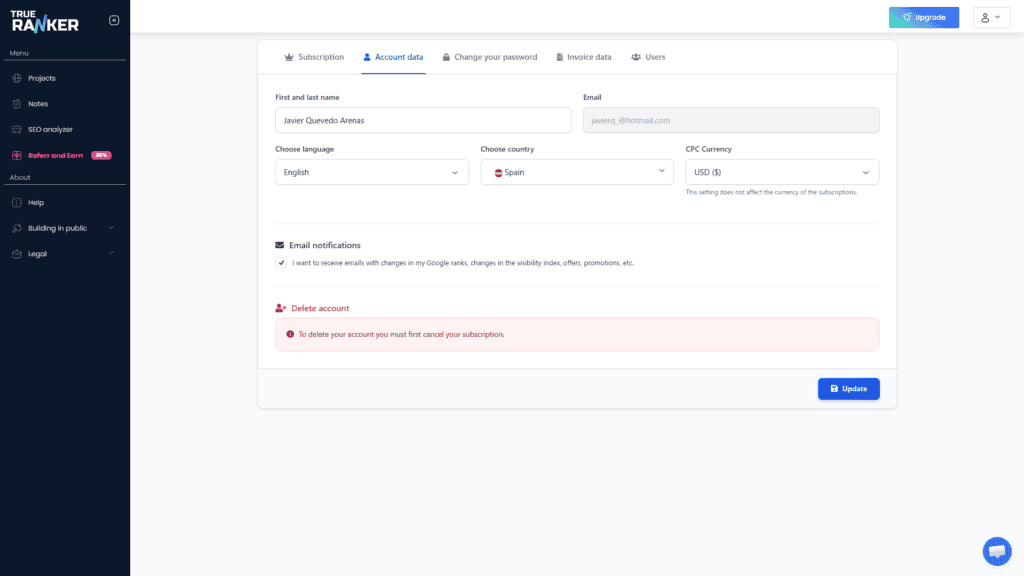Open the chat support bubble
1024x576 pixels.
[x=997, y=551]
